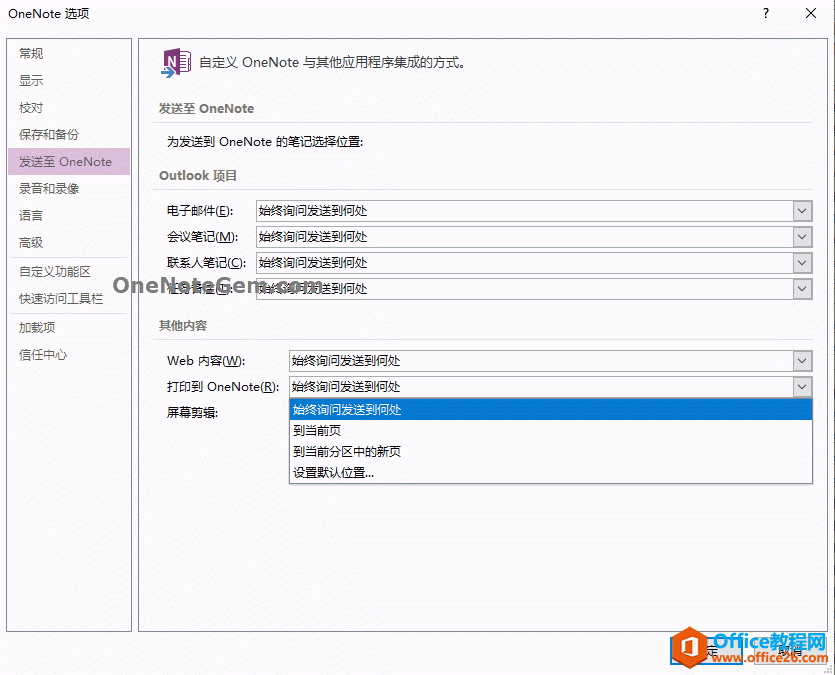Image resolution: width=835 pixels, height=675 pixels.
Task: Click the OneNote logo icon at dialog top
Action: [x=175, y=61]
